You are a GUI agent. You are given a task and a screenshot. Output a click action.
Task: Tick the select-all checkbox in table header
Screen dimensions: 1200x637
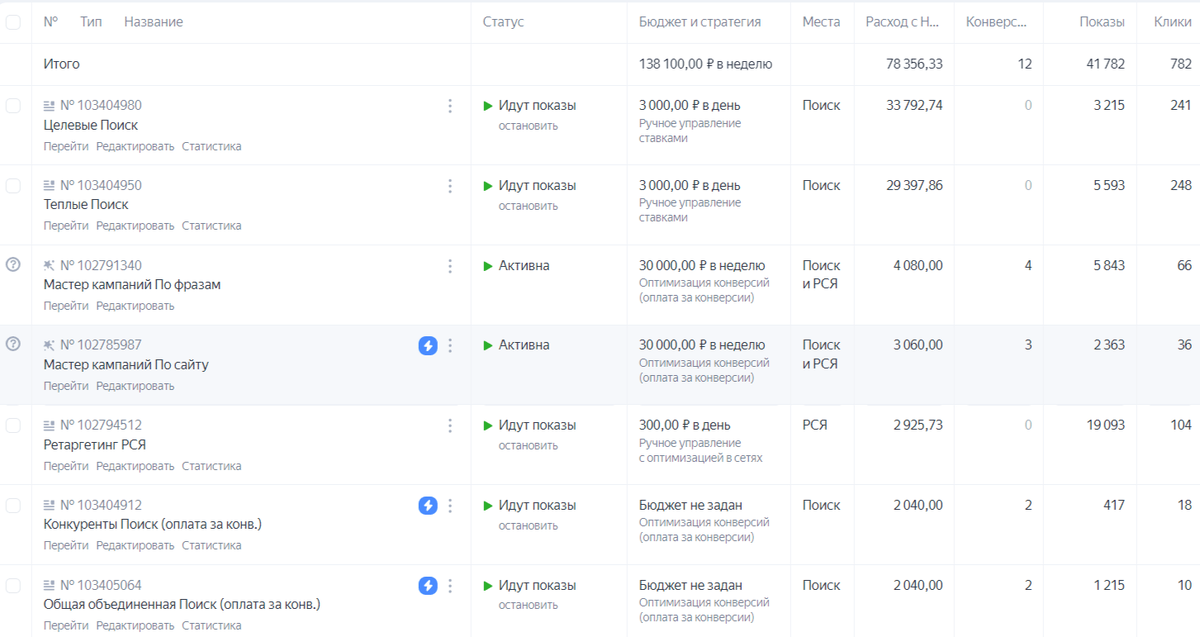[13, 21]
